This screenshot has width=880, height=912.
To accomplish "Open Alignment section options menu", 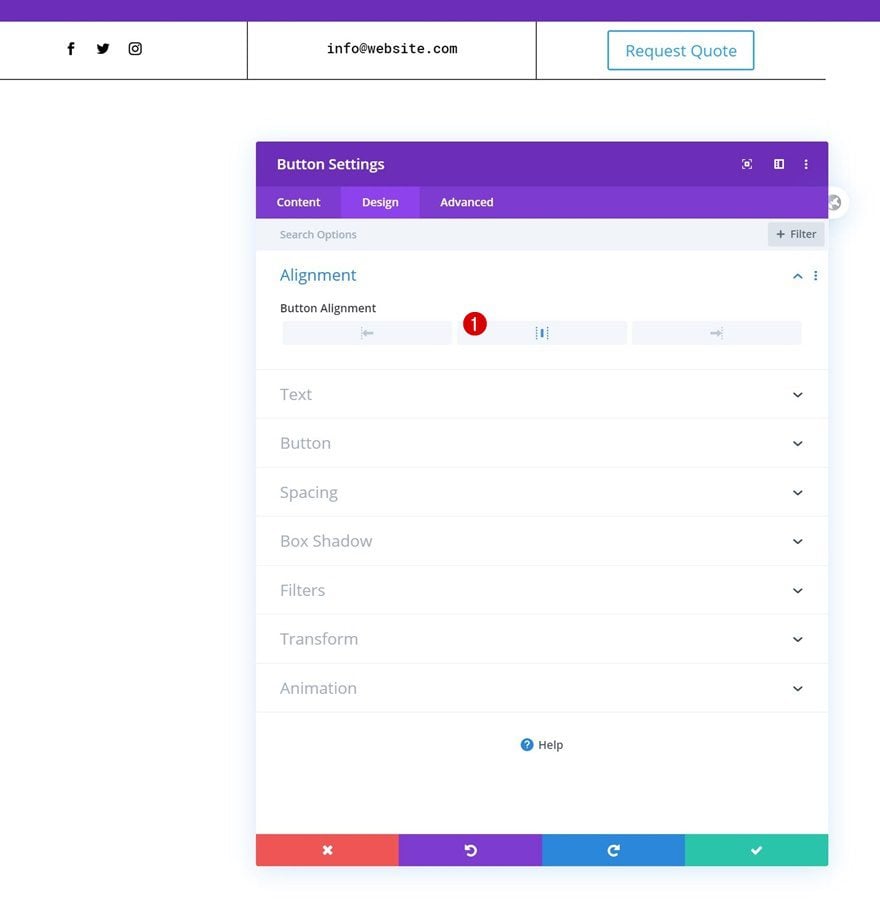I will coord(816,276).
